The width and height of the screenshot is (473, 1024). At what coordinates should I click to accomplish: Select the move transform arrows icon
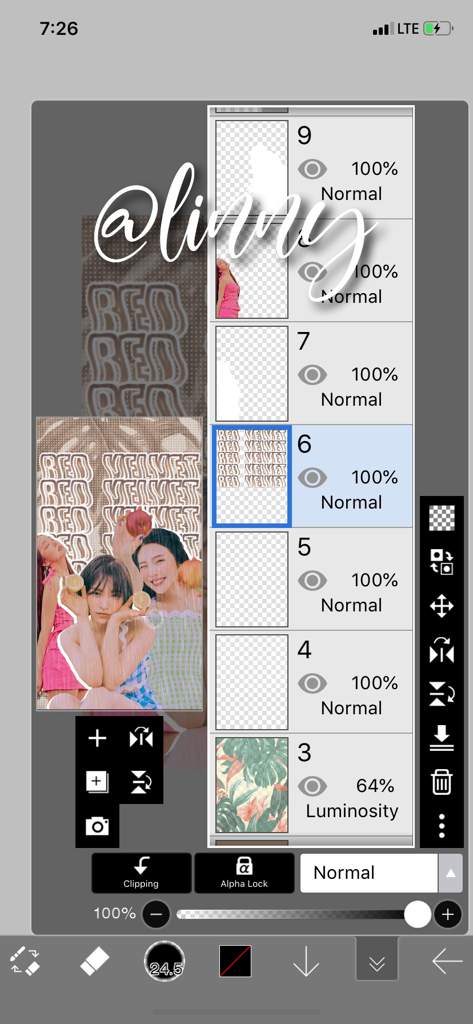[442, 606]
